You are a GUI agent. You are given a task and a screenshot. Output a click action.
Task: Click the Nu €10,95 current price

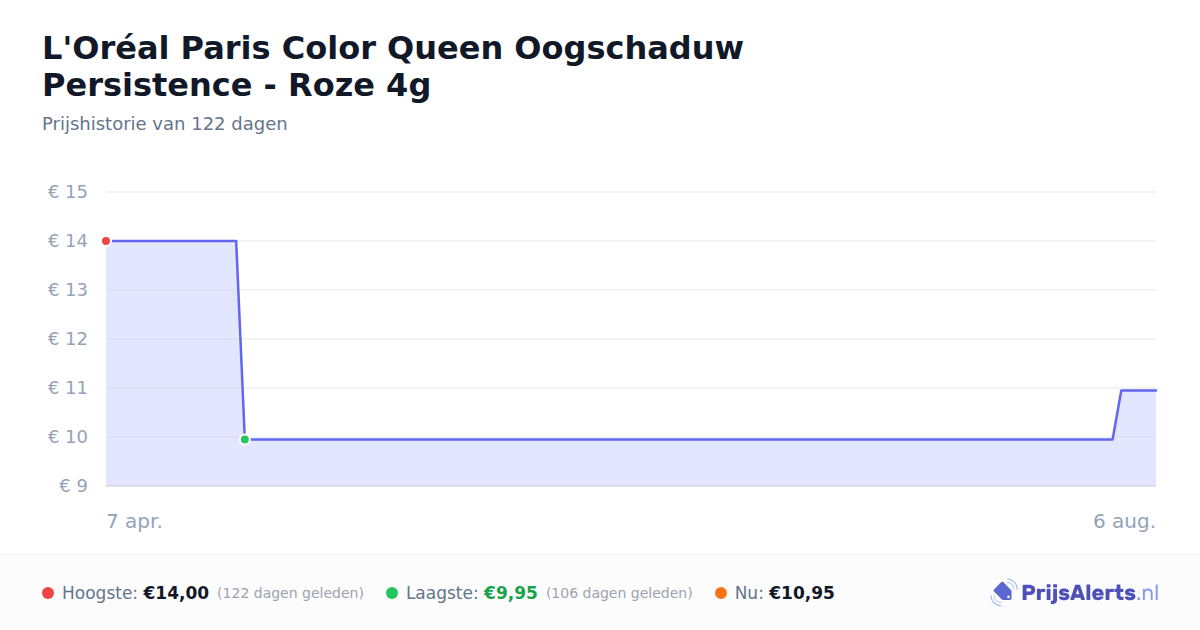pyautogui.click(x=802, y=593)
